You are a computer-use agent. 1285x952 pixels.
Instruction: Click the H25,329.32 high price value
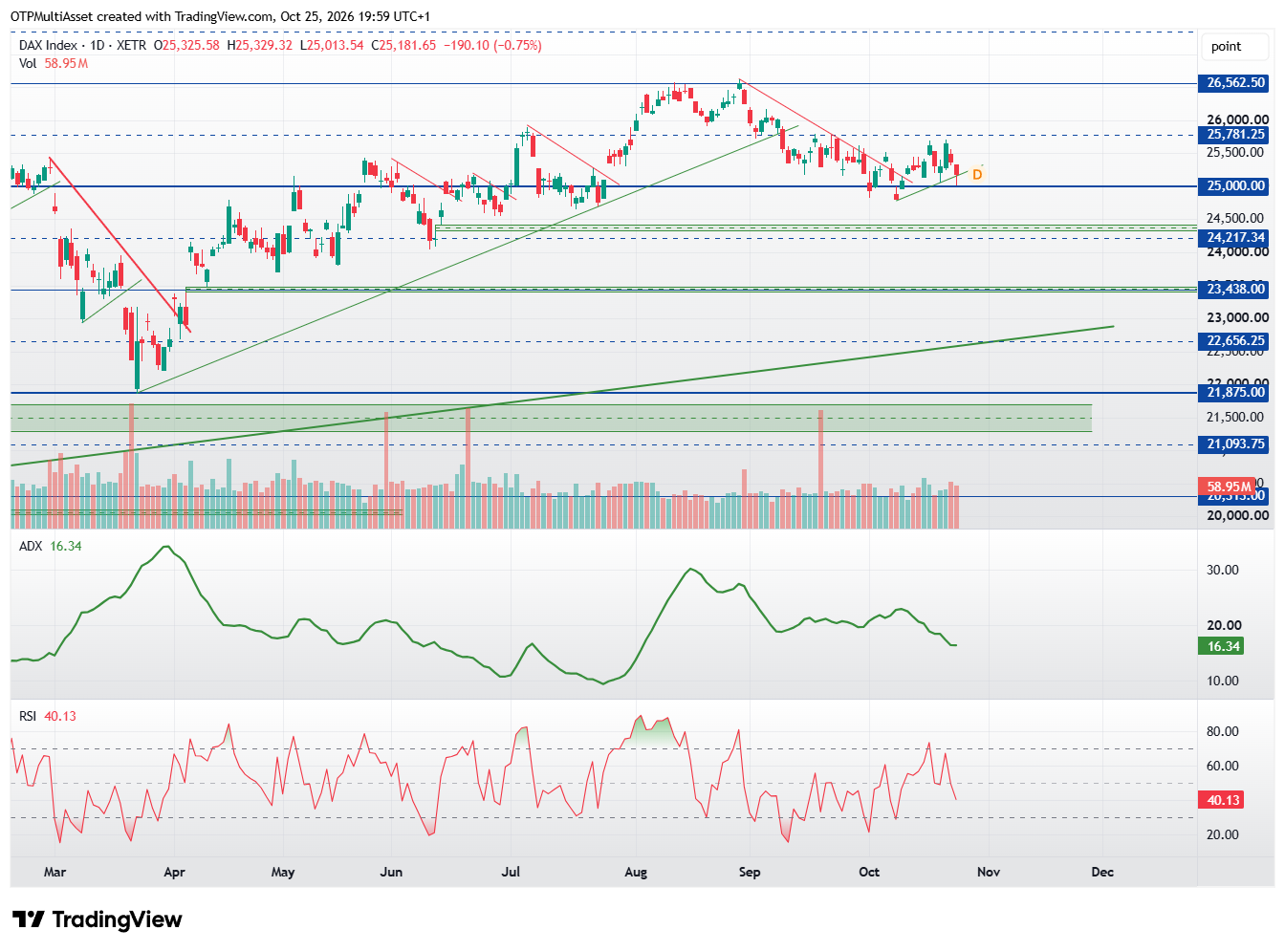point(259,45)
